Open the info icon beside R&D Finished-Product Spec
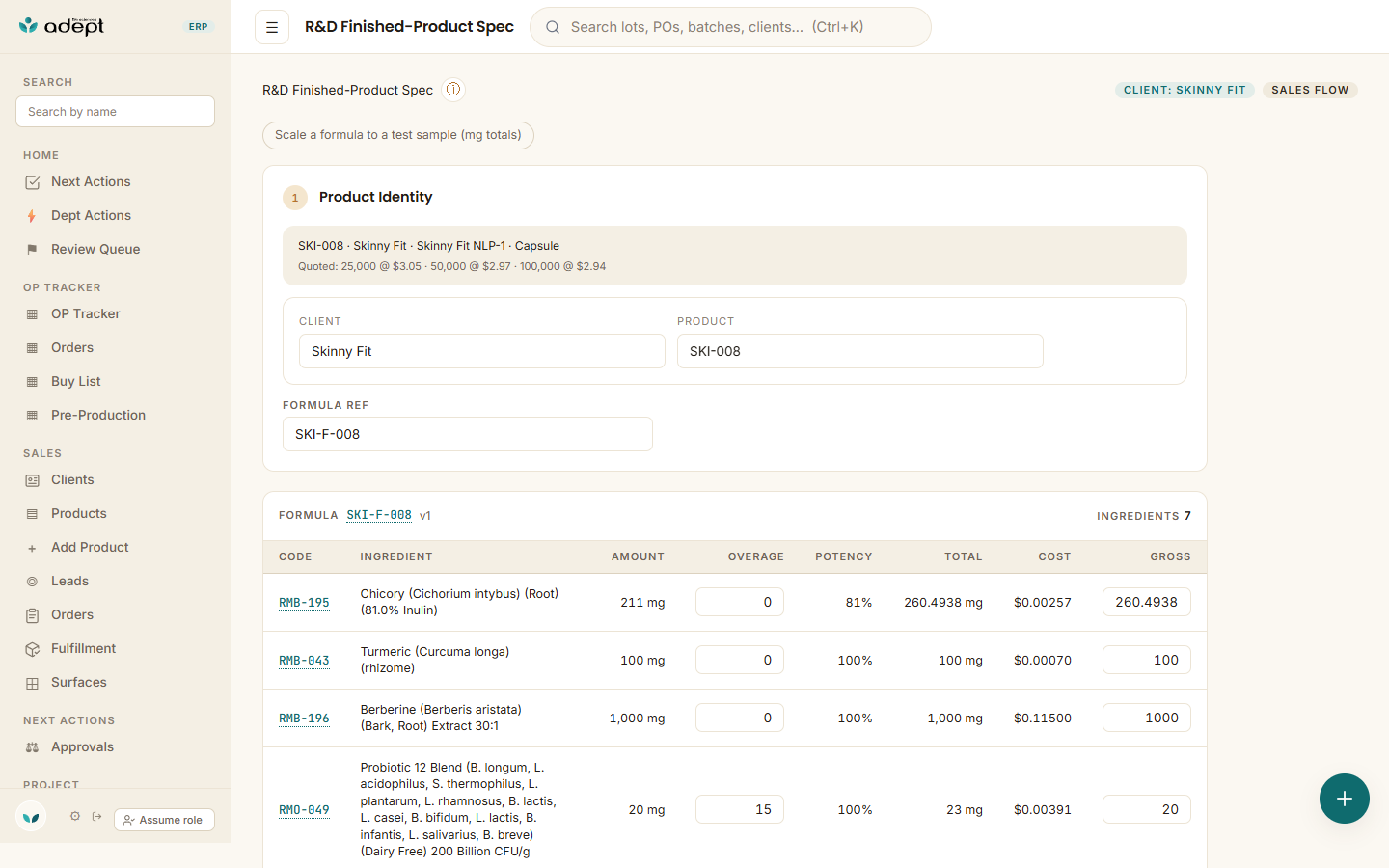This screenshot has height=868, width=1389. [x=453, y=90]
